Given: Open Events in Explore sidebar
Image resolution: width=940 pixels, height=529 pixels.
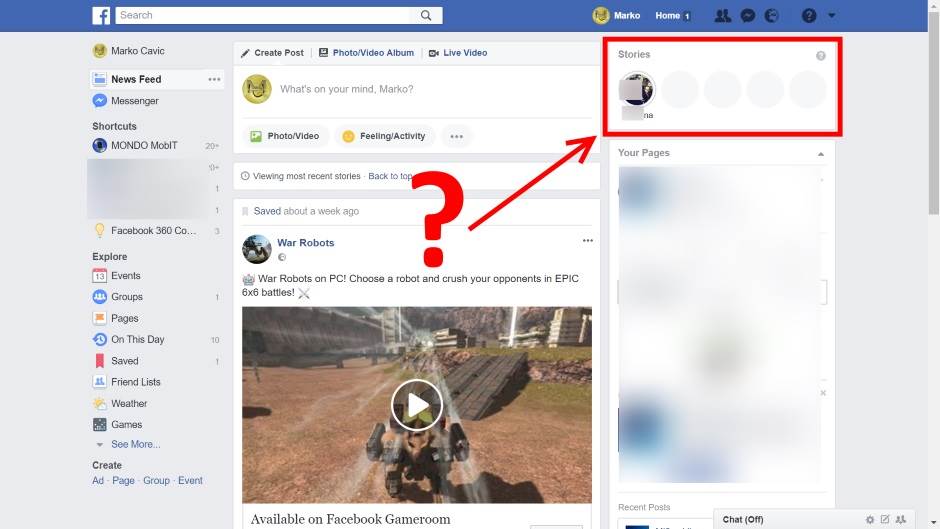Looking at the screenshot, I should pyautogui.click(x=125, y=276).
